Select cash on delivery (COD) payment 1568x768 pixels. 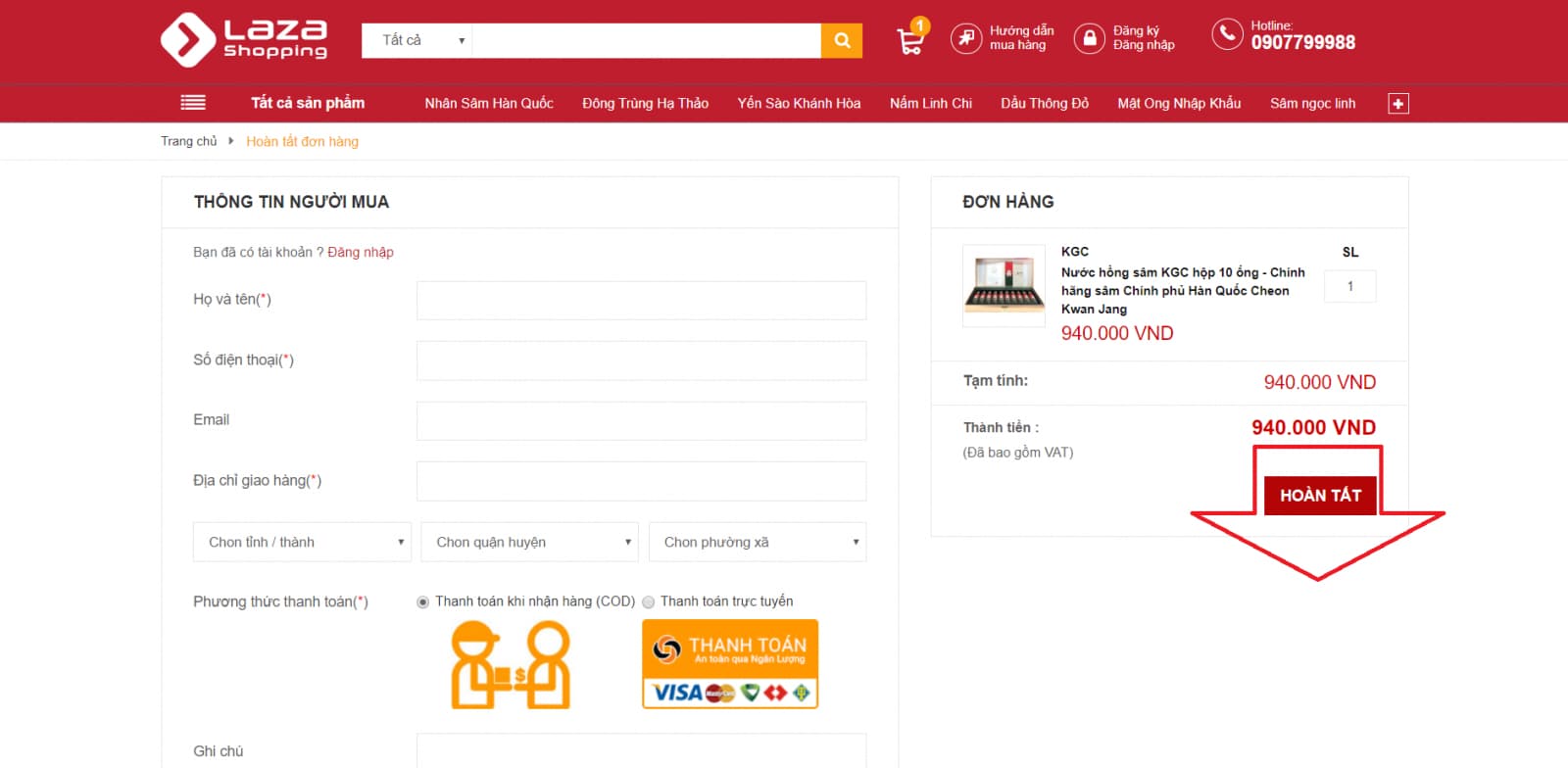click(423, 602)
